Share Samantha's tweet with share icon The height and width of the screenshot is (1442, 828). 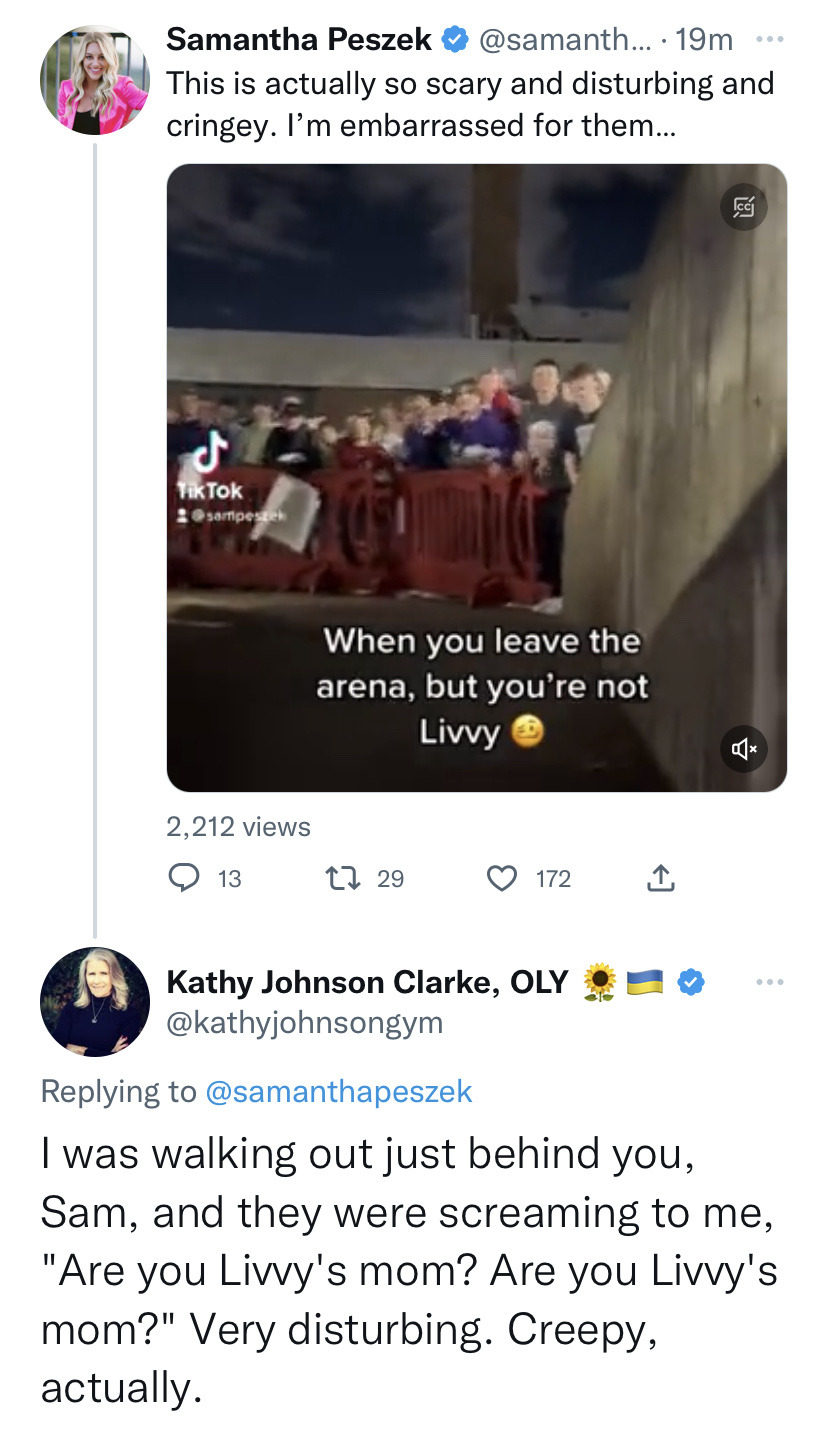pos(659,878)
